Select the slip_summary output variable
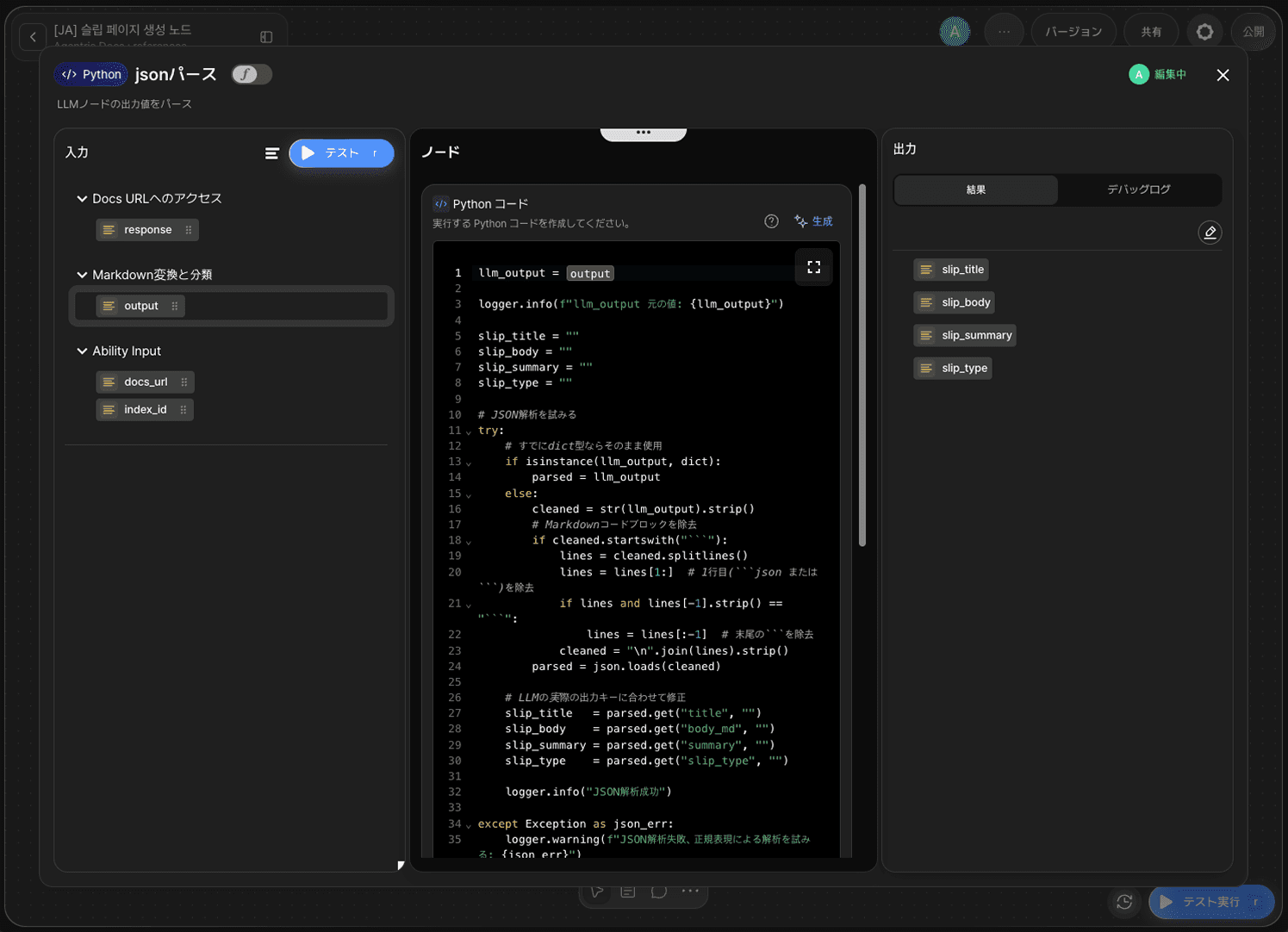This screenshot has width=1288, height=932. [965, 335]
